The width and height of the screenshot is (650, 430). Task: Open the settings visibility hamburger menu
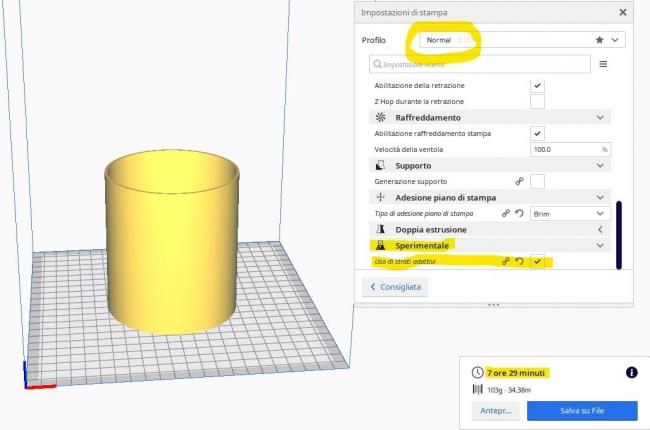pos(603,64)
